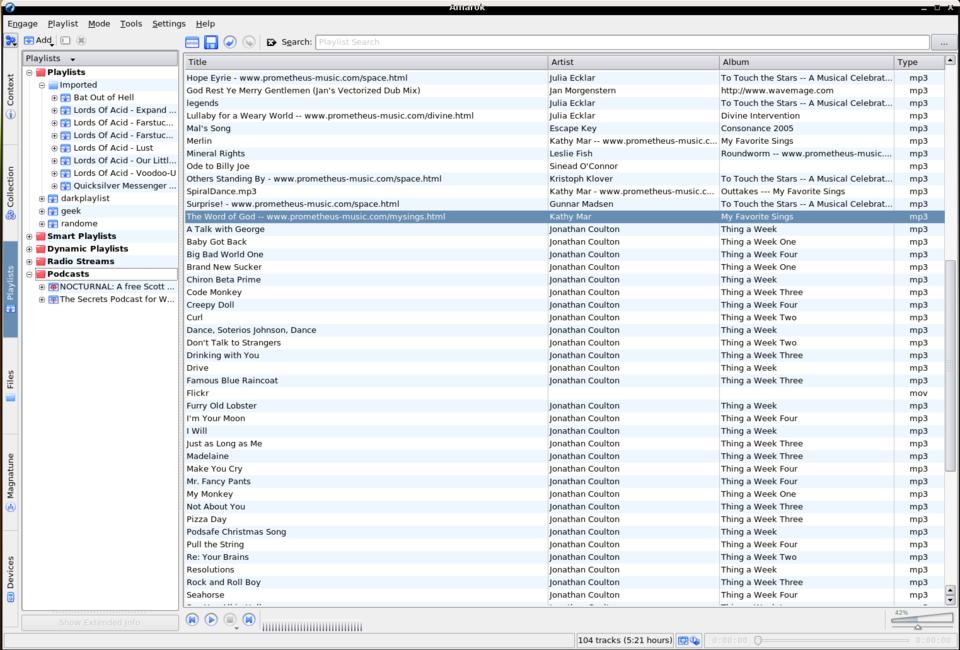Open the Tools menu
Screen dimensions: 960x650
click(131, 24)
